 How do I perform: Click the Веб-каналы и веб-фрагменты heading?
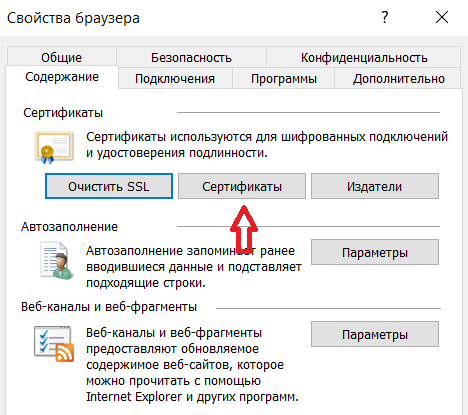click(109, 307)
